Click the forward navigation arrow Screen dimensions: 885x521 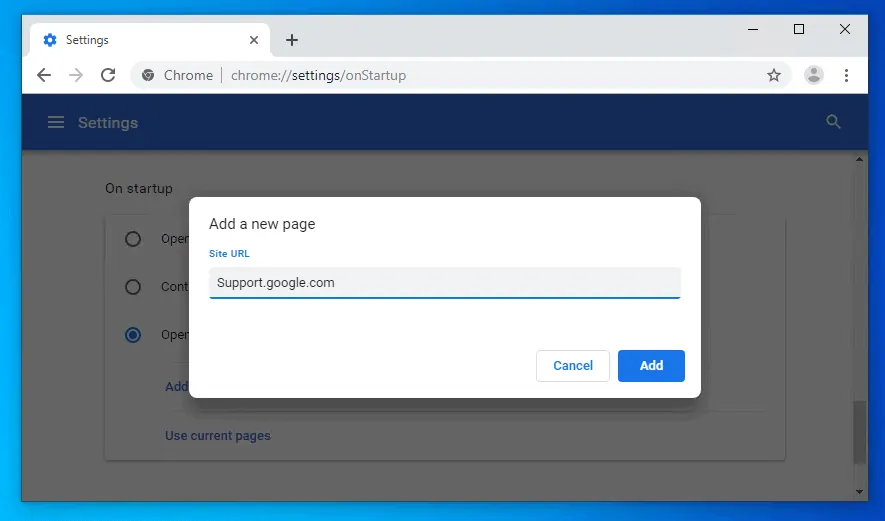point(76,75)
